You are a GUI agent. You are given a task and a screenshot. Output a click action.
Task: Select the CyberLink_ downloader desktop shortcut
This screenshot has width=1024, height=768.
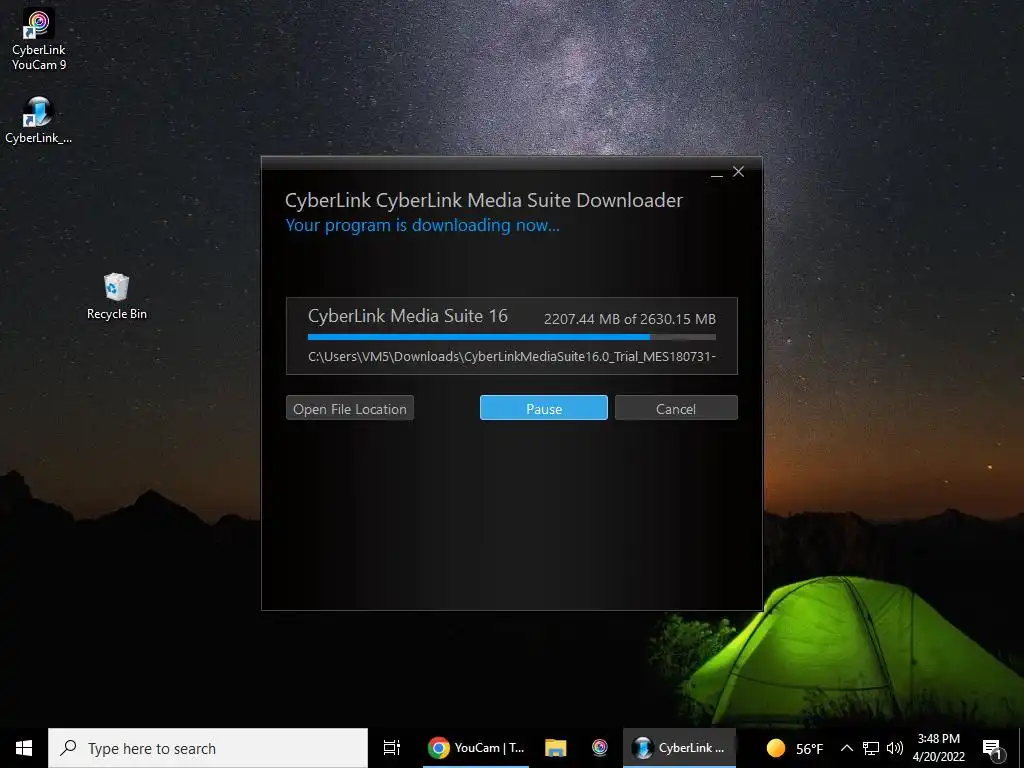tap(39, 120)
